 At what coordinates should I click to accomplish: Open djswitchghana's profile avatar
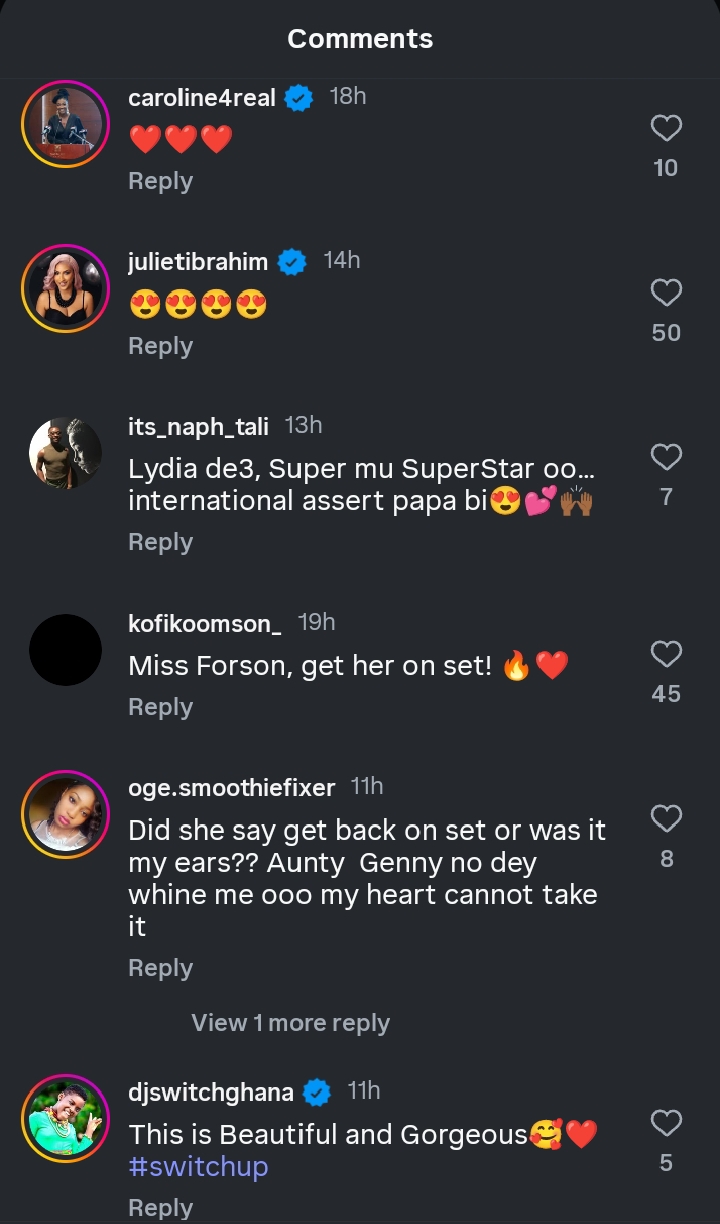click(65, 1118)
